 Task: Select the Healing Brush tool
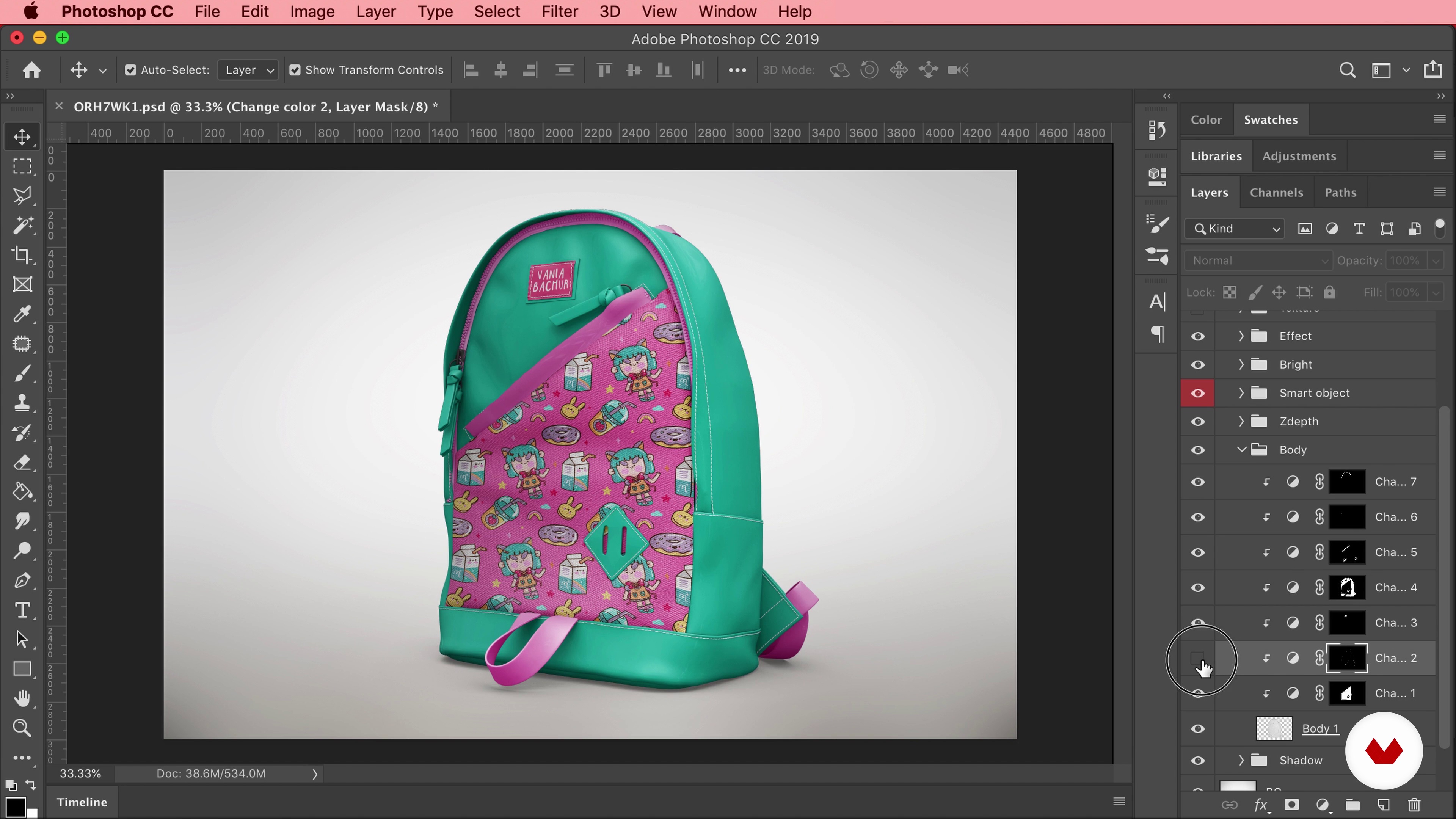pos(22,344)
